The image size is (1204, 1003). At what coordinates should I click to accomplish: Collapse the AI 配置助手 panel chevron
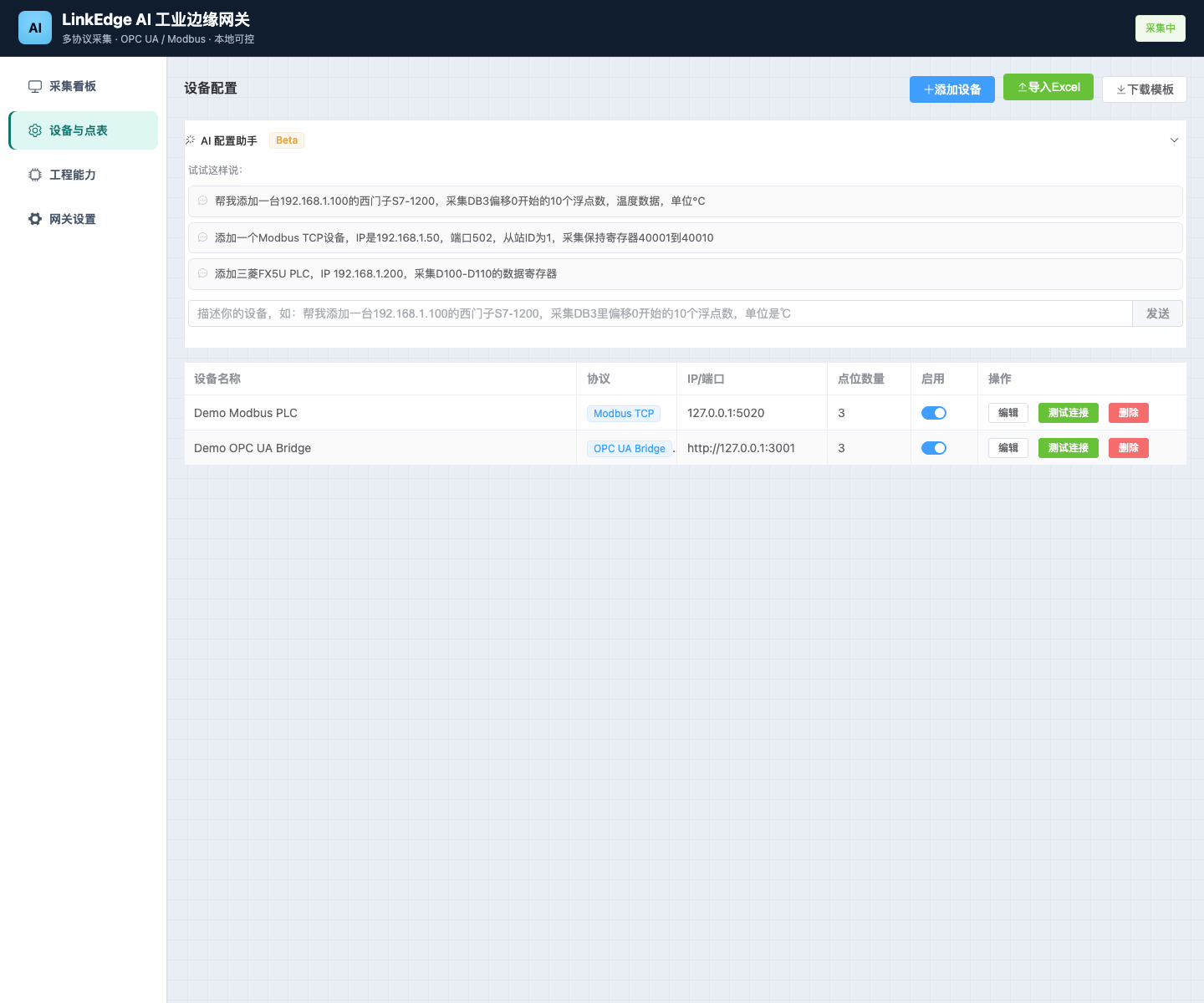(x=1174, y=140)
